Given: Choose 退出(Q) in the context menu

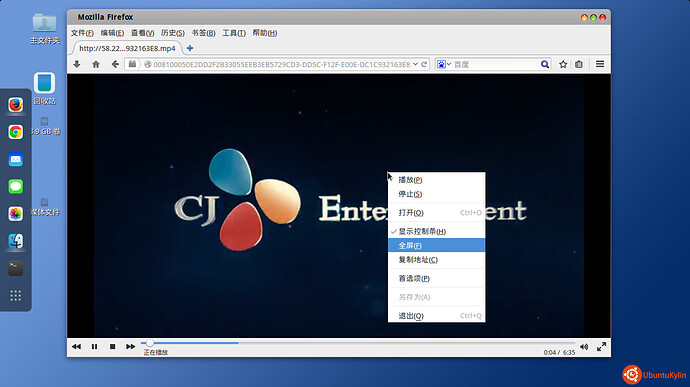Looking at the screenshot, I should pos(436,316).
